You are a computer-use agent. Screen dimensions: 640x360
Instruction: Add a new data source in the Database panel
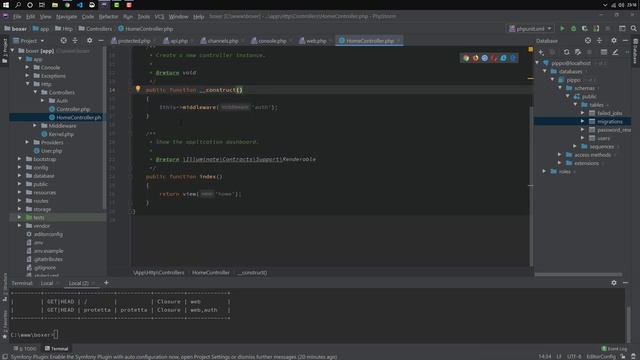tap(541, 52)
